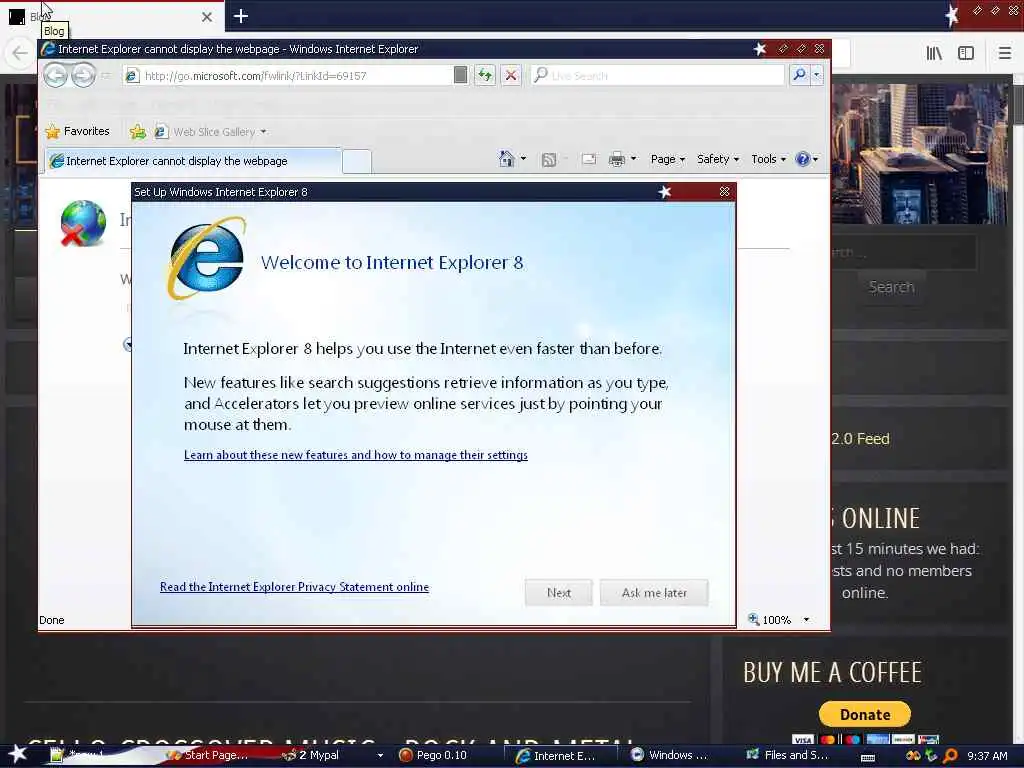Viewport: 1024px width, 768px height.
Task: Open the Page menu
Action: (x=667, y=159)
